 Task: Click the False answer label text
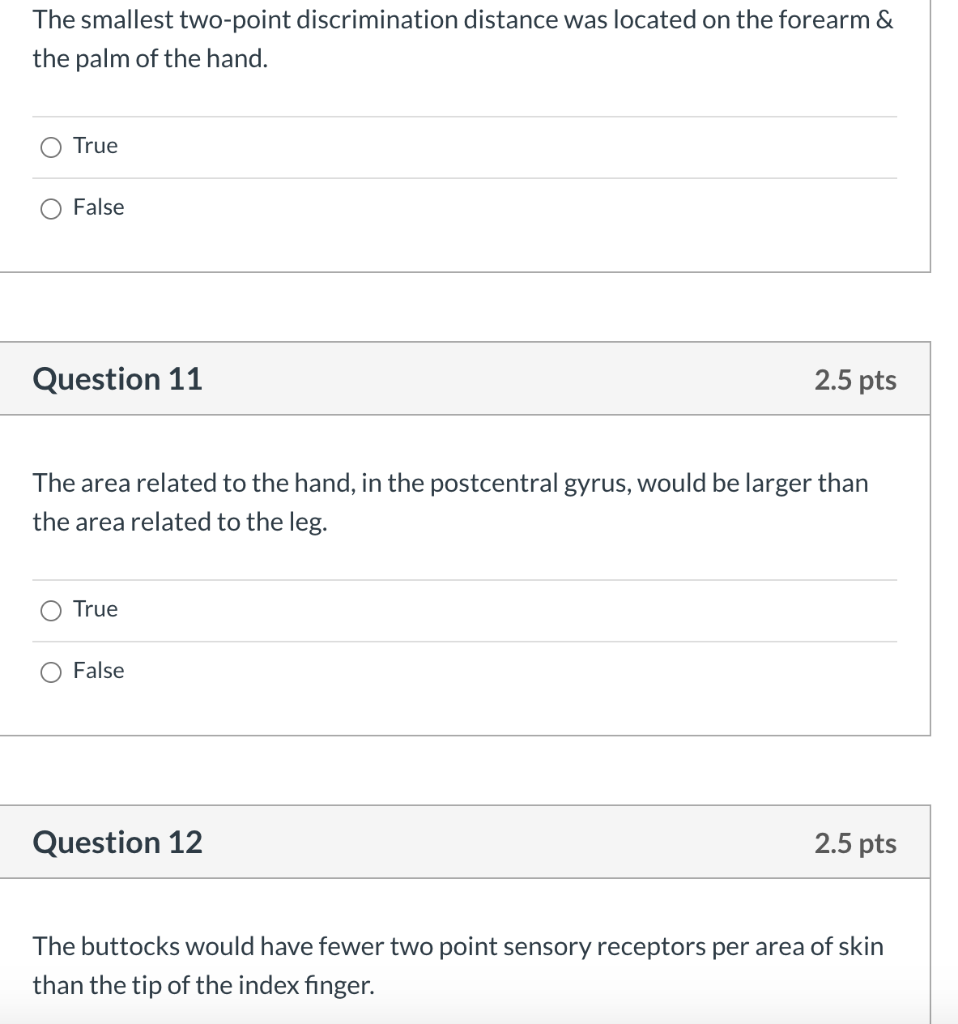tap(98, 208)
